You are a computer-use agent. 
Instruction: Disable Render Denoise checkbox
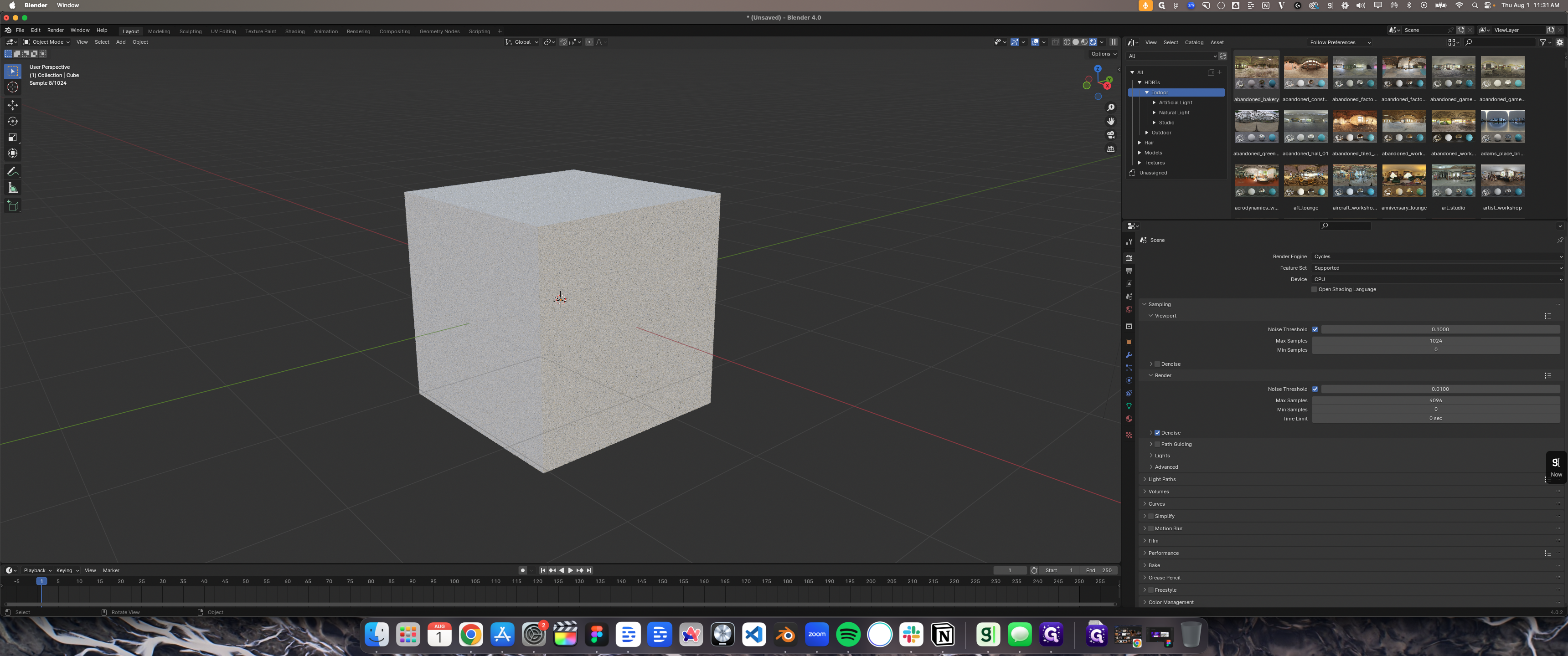1157,433
